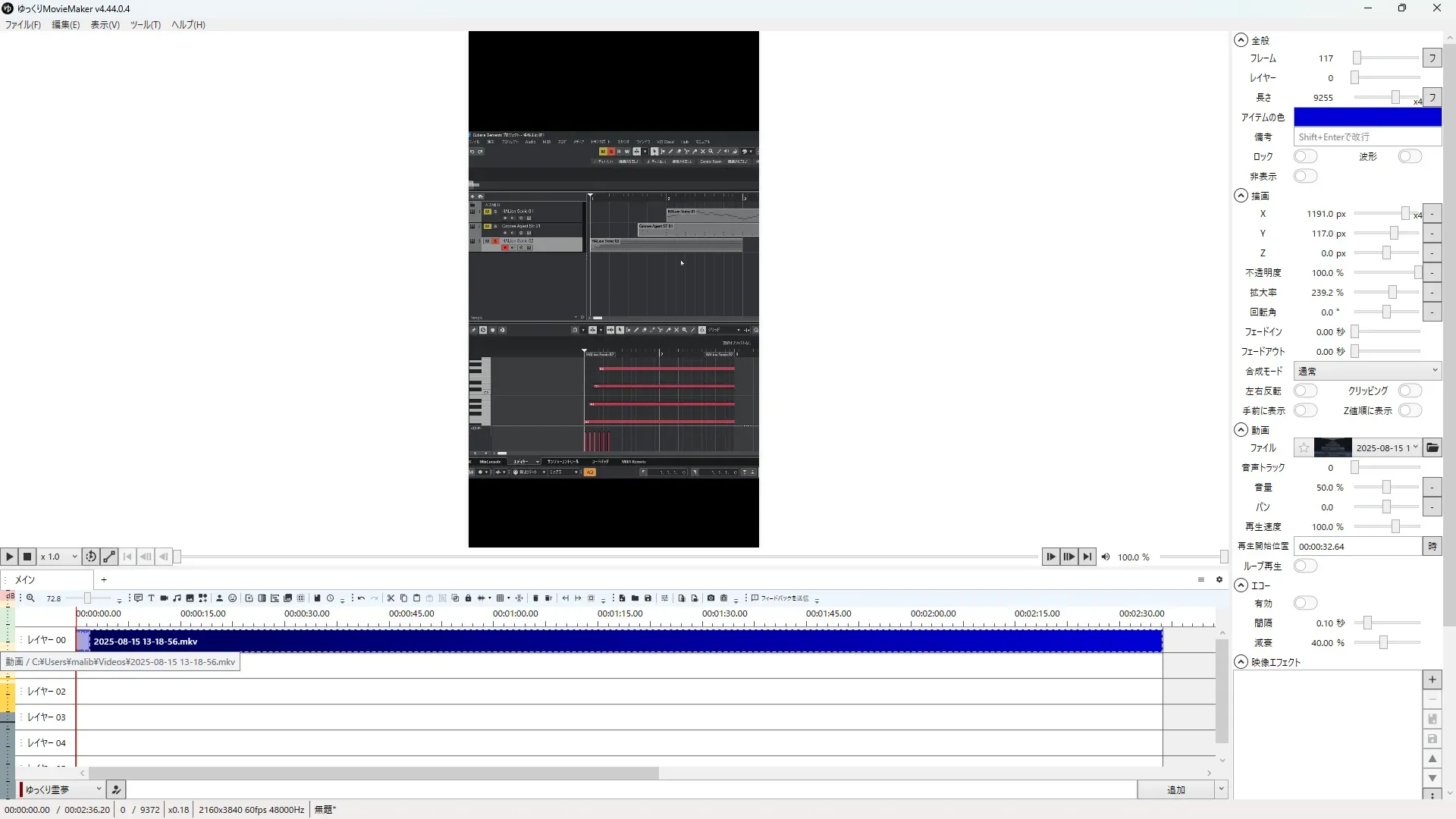Open the ツール(T) menu
Viewport: 1456px width, 819px height.
[145, 24]
